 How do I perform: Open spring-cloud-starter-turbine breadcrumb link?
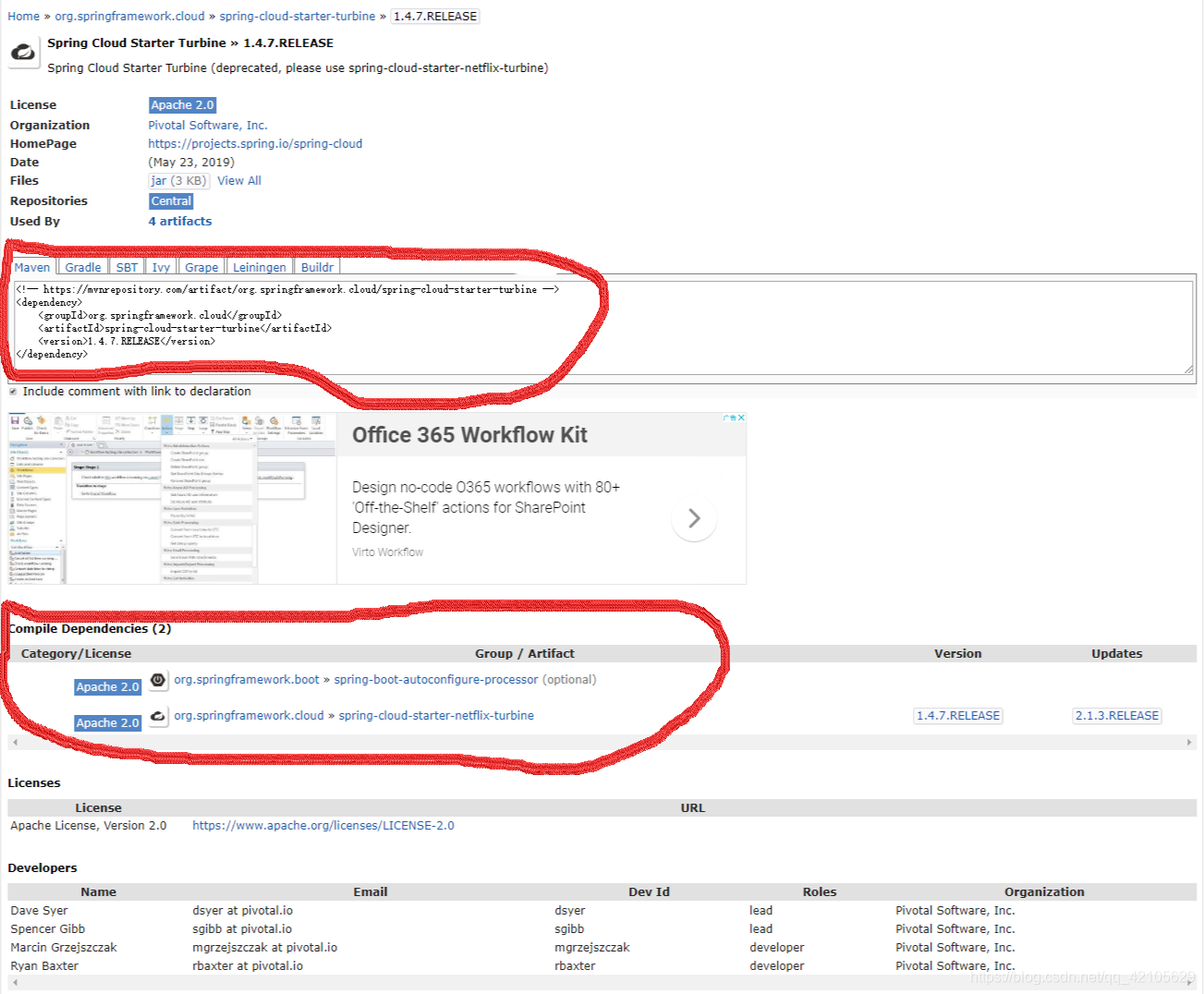coord(298,16)
